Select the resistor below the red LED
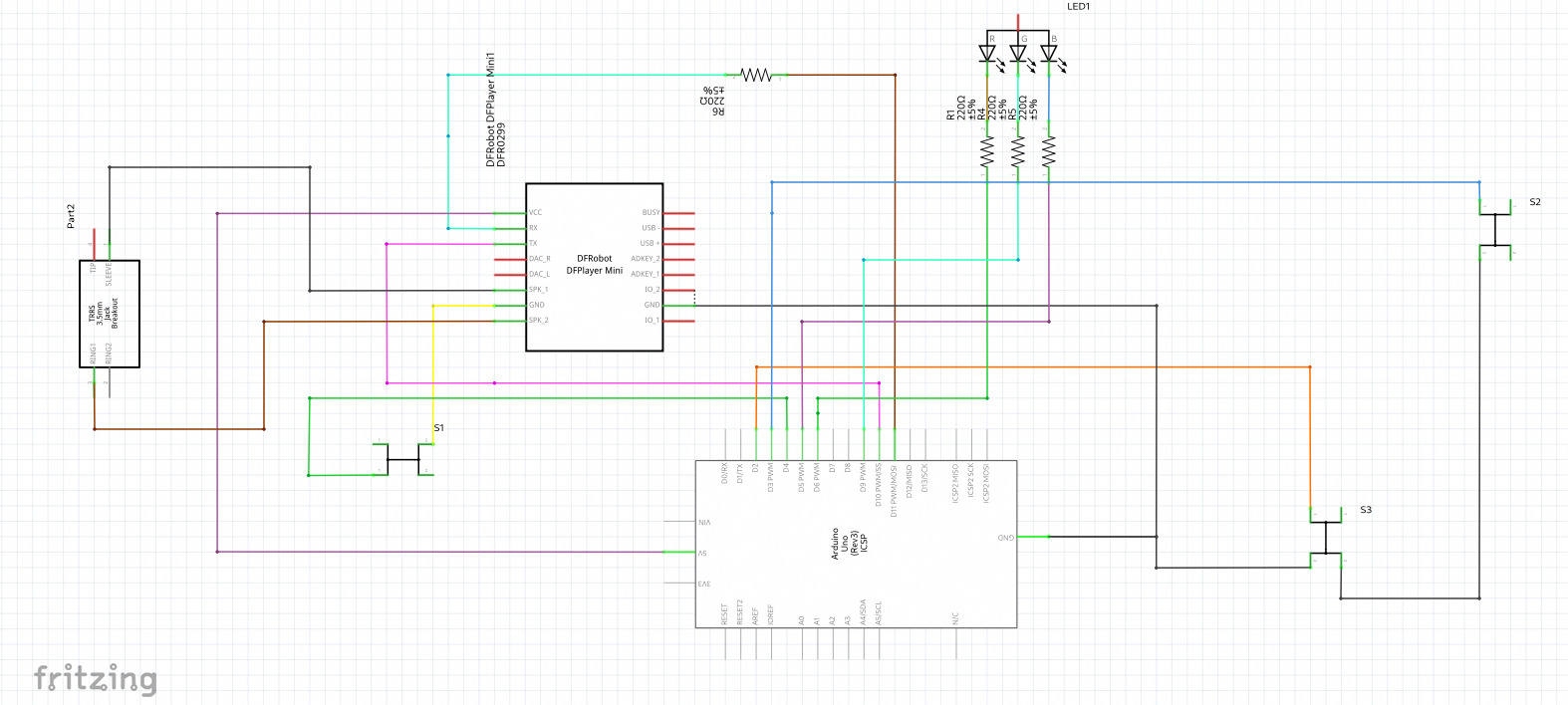Screen dimensions: 1568x705 click(x=987, y=151)
